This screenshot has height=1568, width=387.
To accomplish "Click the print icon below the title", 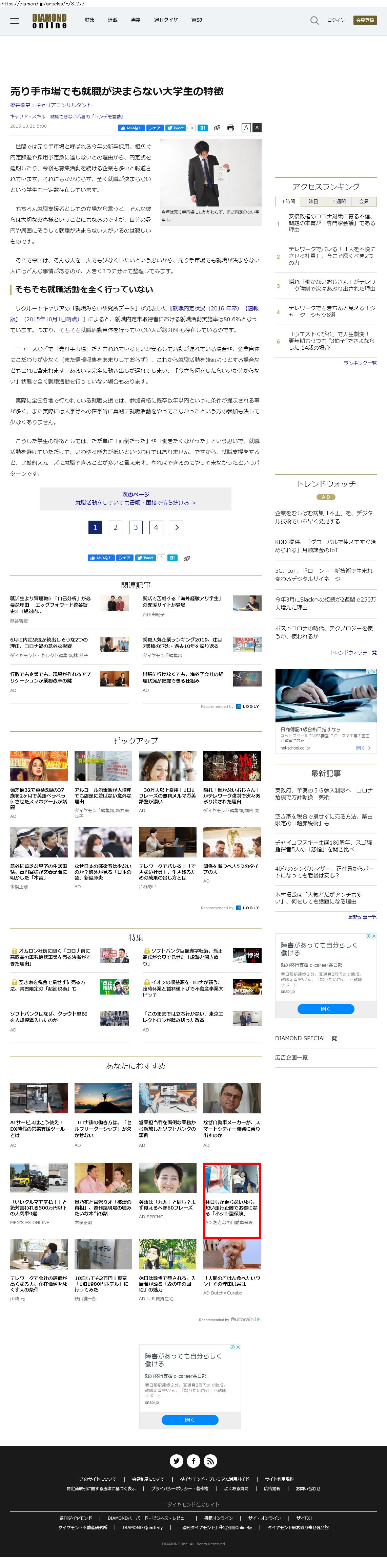I will [230, 128].
